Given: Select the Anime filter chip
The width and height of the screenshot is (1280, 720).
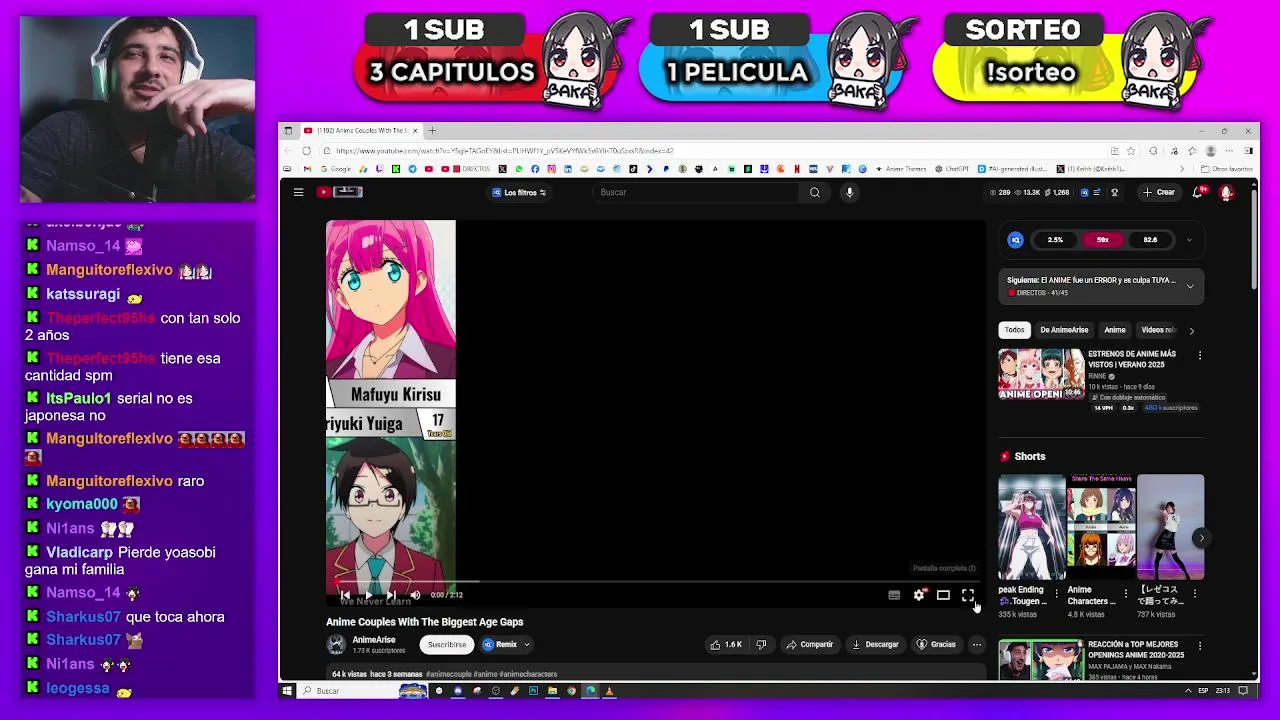Looking at the screenshot, I should coord(1115,330).
